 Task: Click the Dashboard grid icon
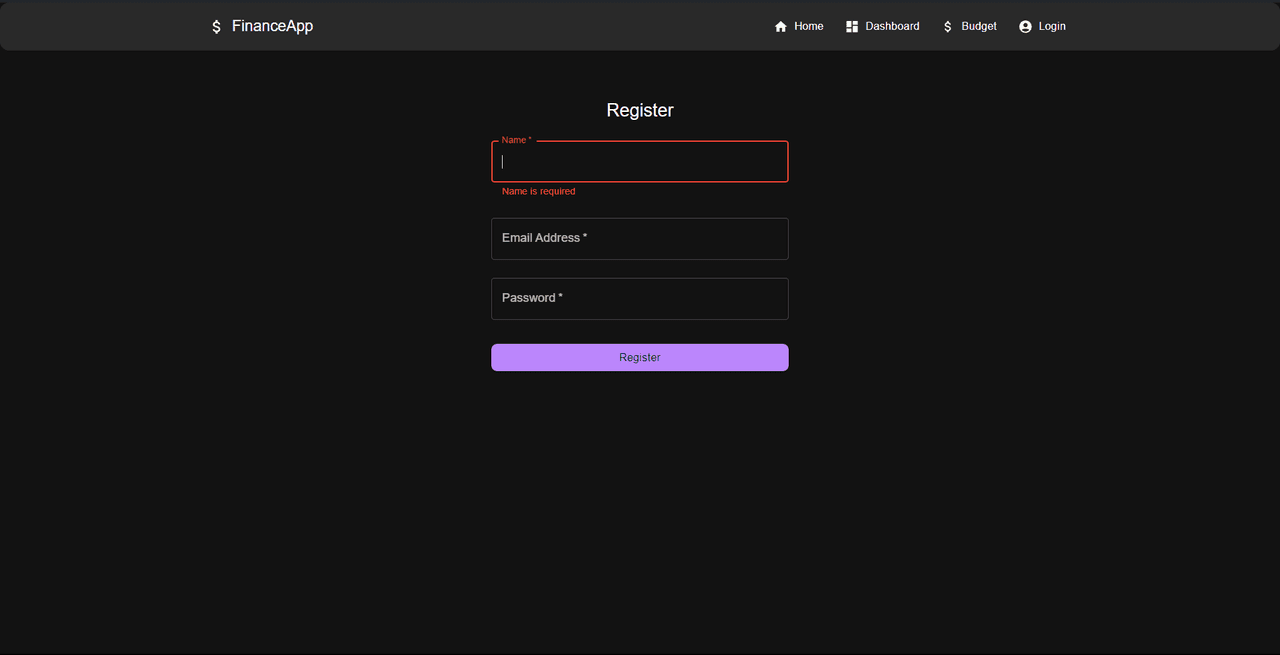pyautogui.click(x=852, y=27)
